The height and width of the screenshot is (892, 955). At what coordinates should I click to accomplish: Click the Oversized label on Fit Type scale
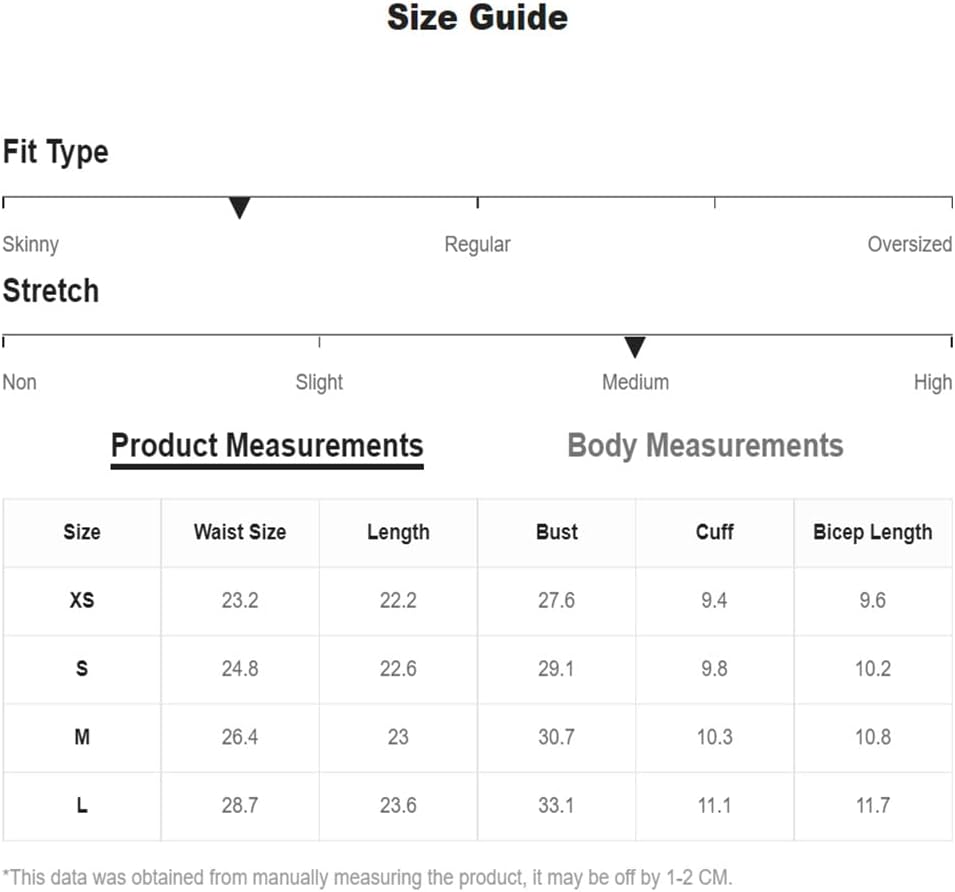909,244
